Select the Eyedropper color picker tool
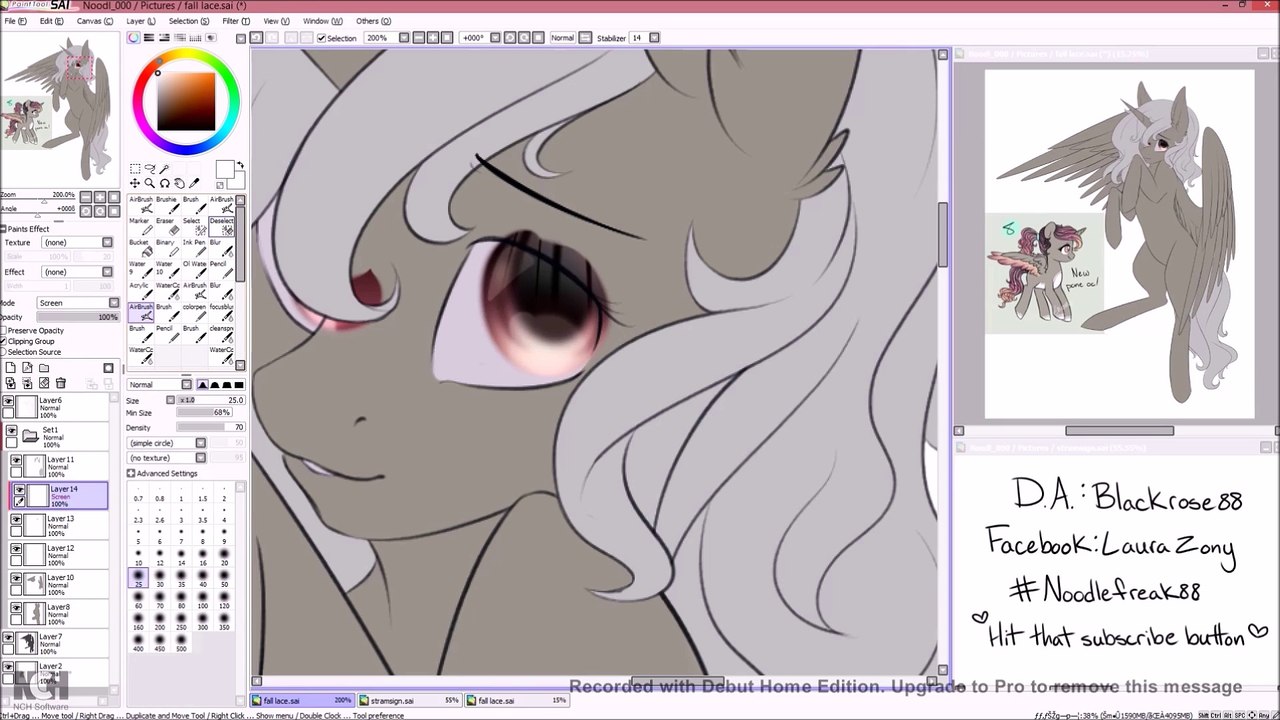This screenshot has width=1280, height=720. click(194, 183)
